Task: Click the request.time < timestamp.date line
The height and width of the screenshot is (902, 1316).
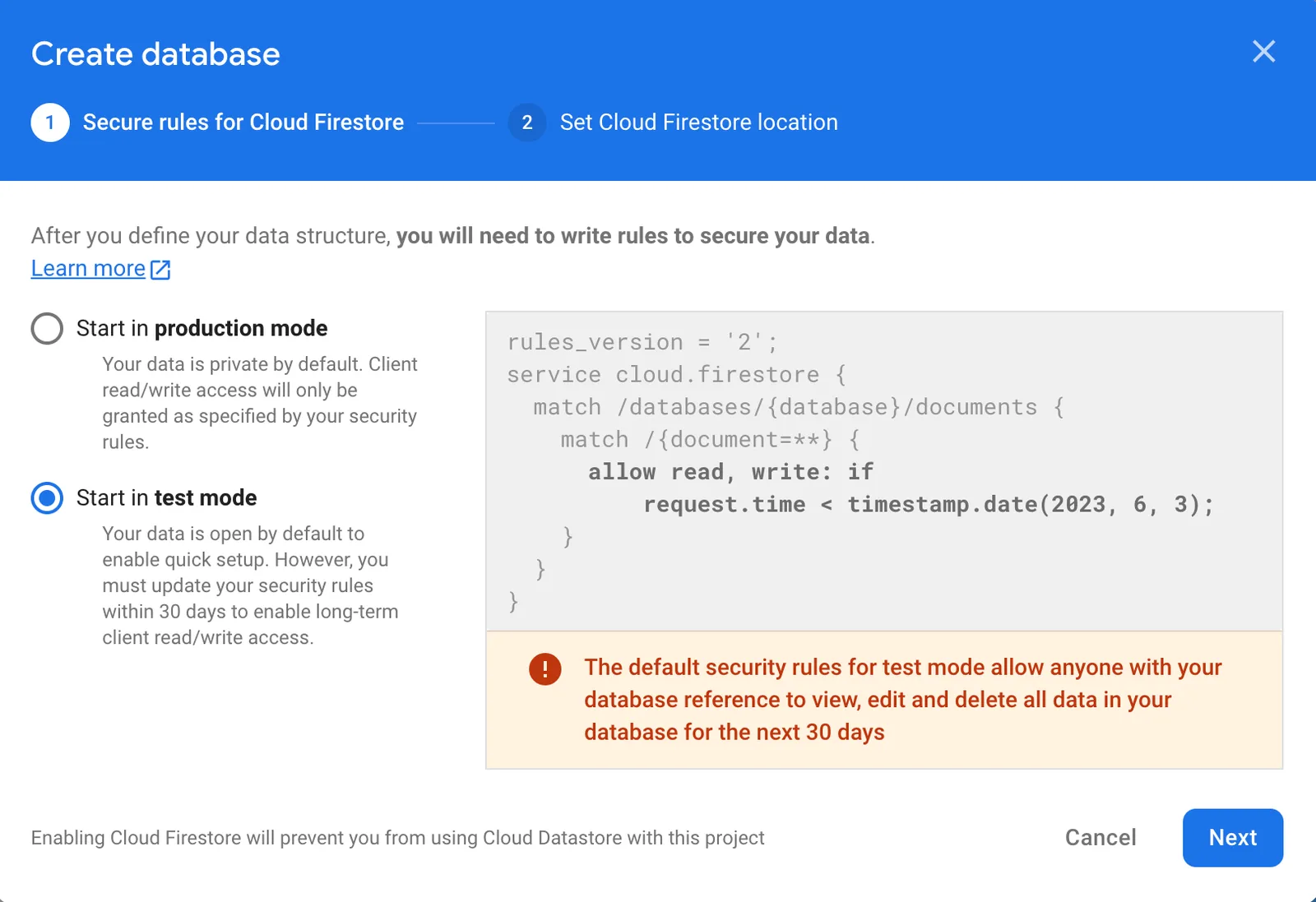Action: [x=929, y=504]
